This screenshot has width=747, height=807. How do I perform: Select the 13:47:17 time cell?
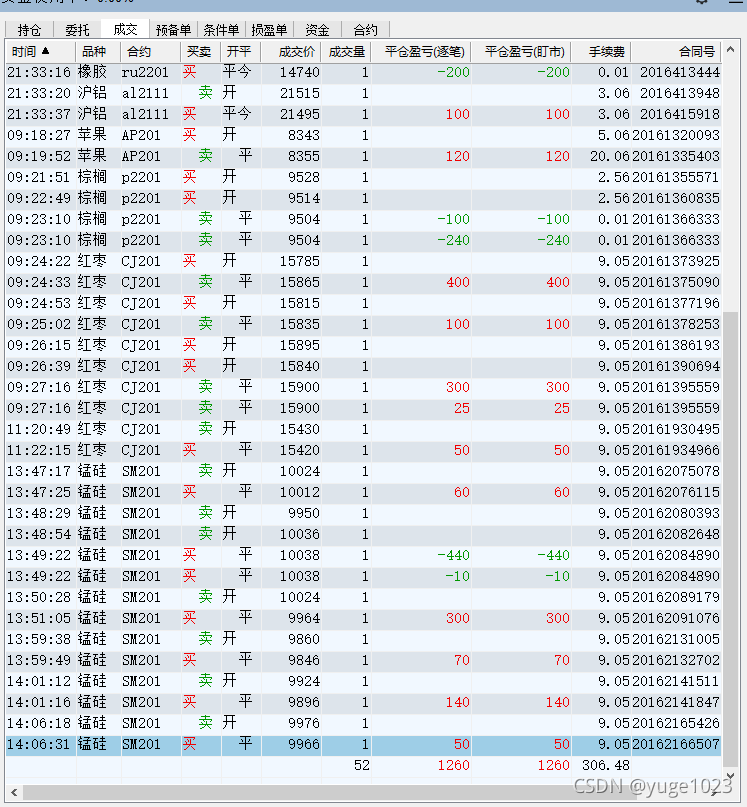click(x=39, y=471)
